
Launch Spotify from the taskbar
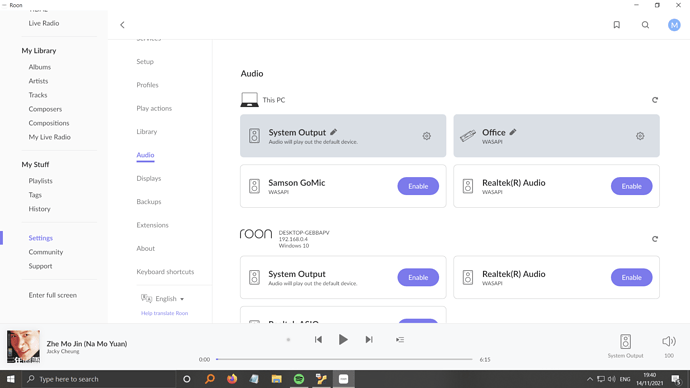299,379
